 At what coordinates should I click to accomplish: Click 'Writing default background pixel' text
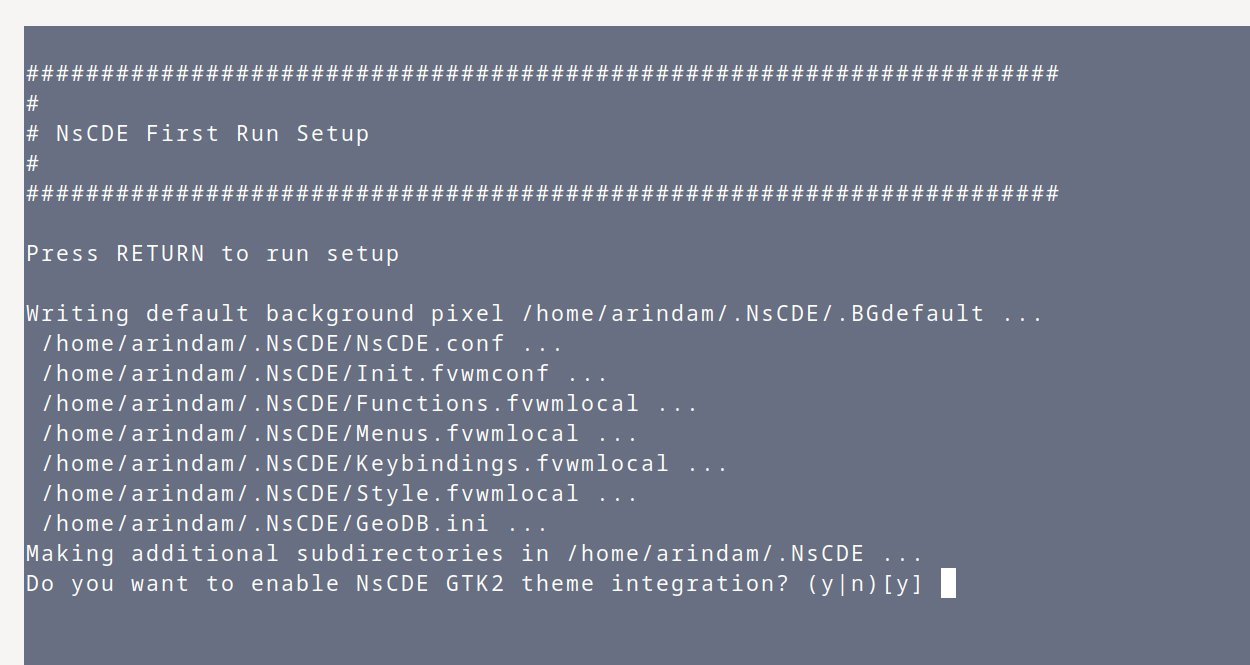coord(265,313)
